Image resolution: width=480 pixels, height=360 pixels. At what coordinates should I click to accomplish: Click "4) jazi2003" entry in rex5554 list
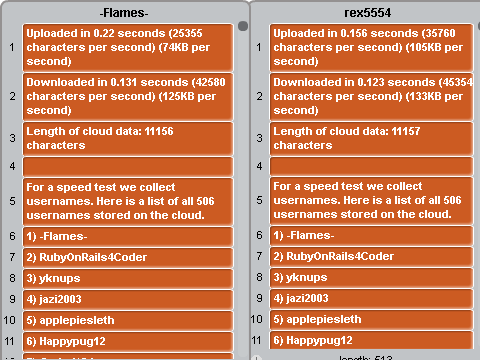click(372, 298)
